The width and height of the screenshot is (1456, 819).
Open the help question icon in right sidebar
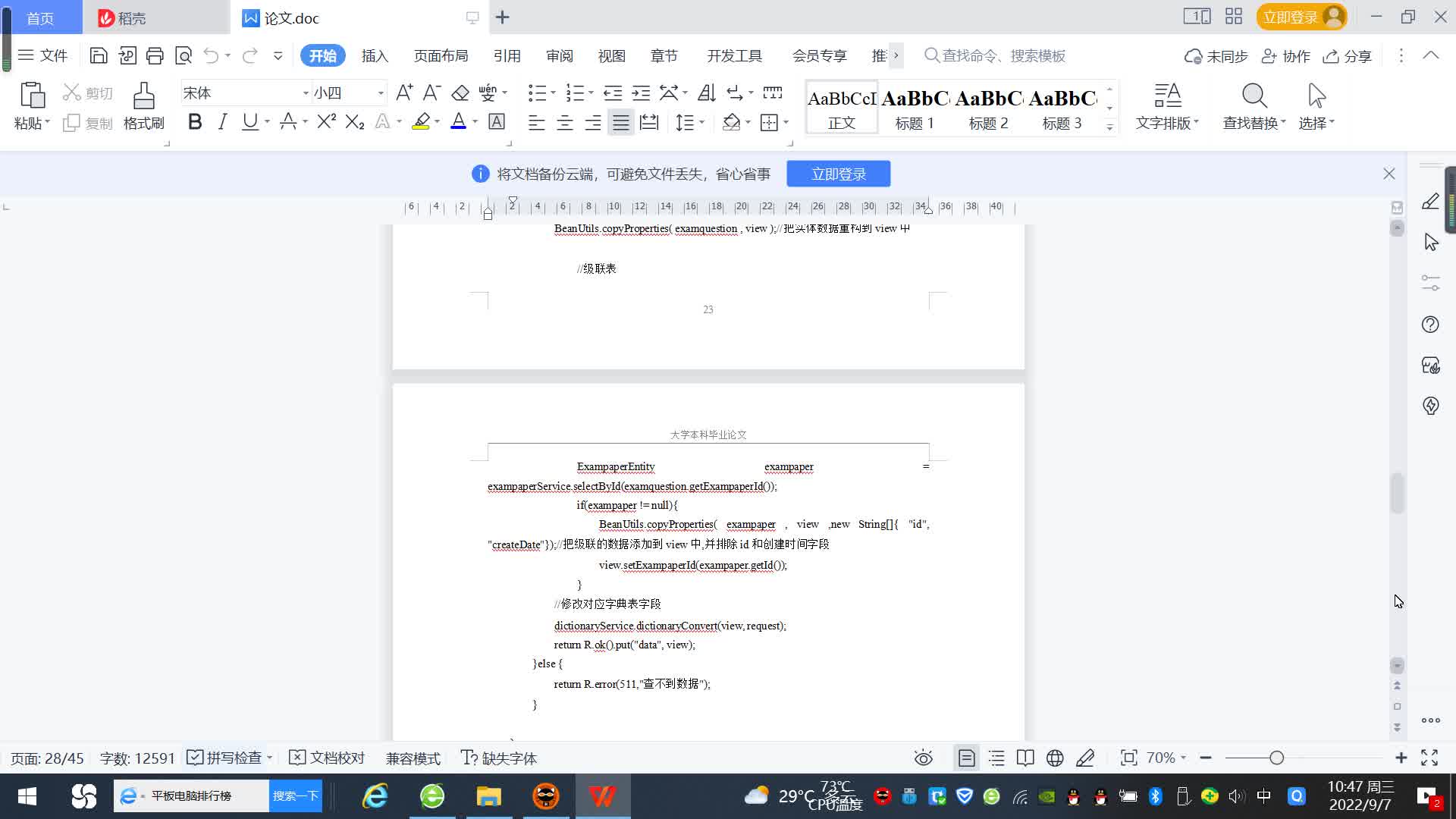click(1430, 325)
